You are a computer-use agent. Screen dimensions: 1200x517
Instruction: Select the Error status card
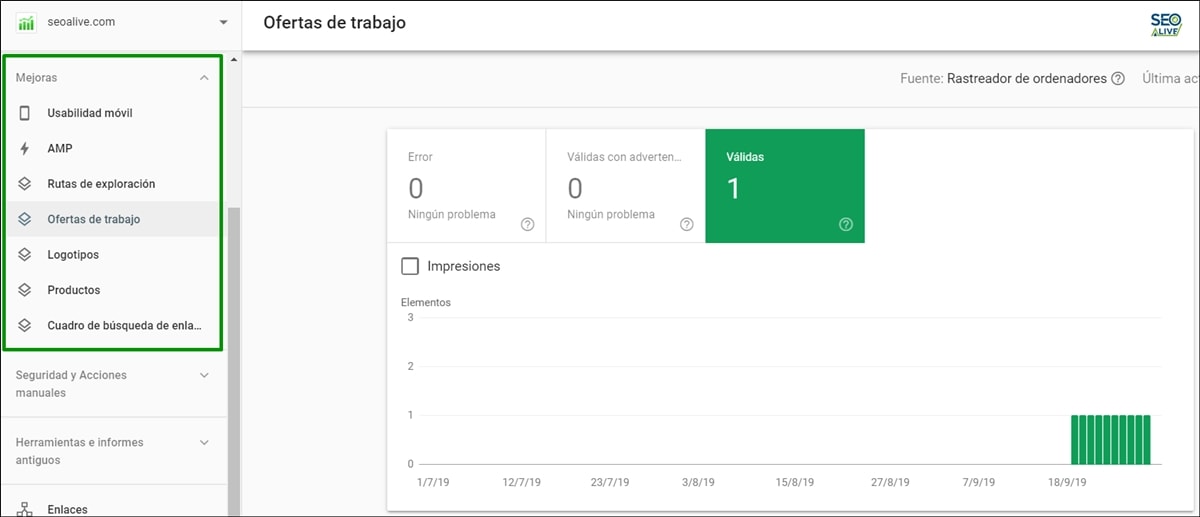(x=466, y=186)
